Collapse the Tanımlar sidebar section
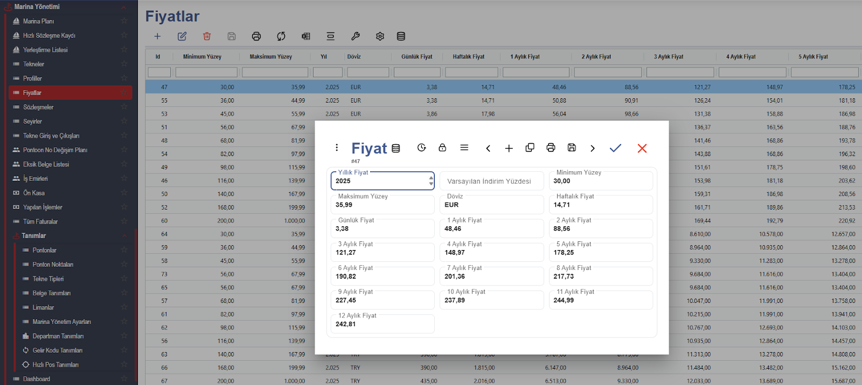Viewport: 862px width, 385px height. 124,236
